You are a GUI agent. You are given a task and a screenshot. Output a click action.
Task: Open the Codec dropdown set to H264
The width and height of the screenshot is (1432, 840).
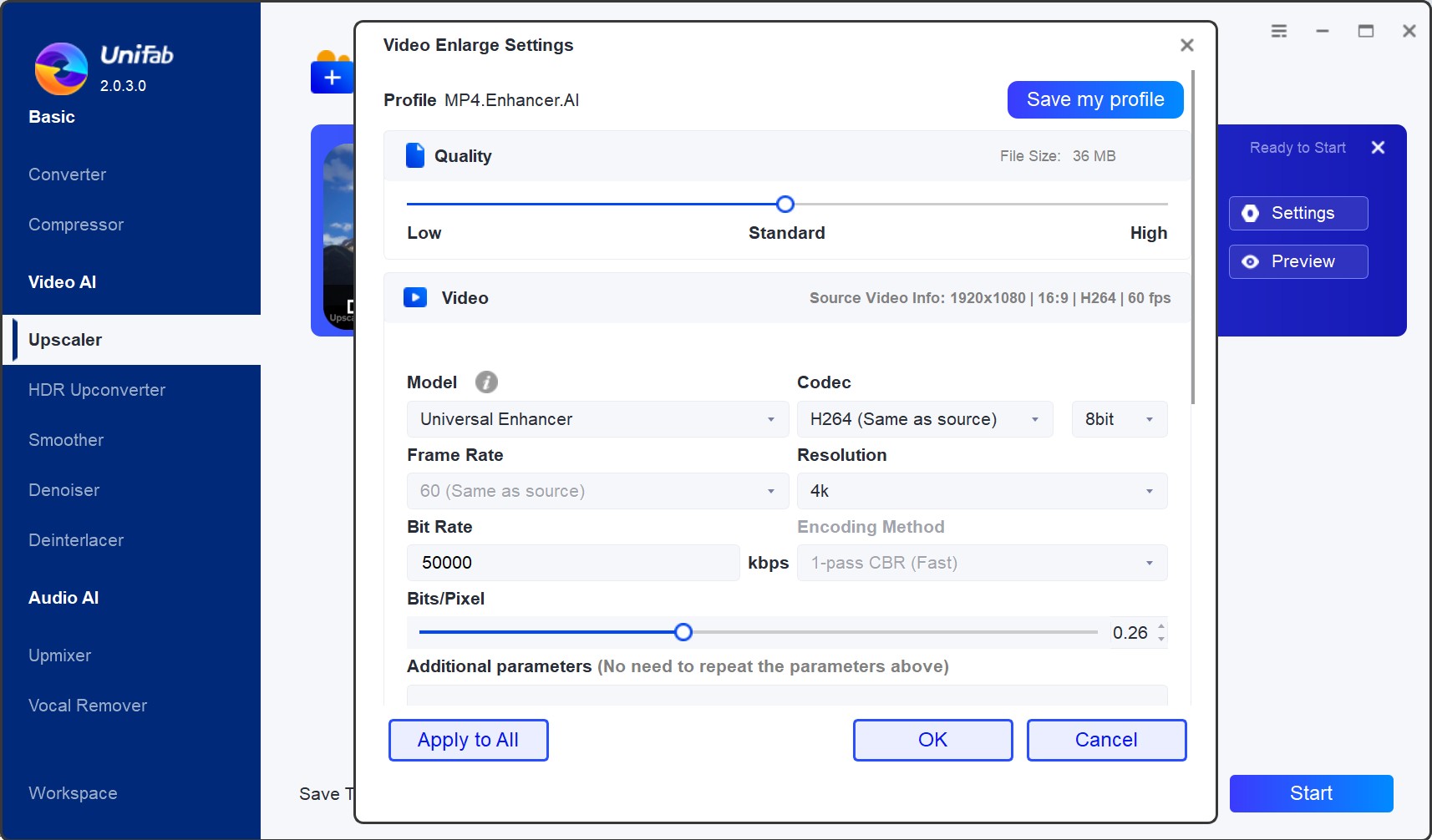tap(924, 419)
